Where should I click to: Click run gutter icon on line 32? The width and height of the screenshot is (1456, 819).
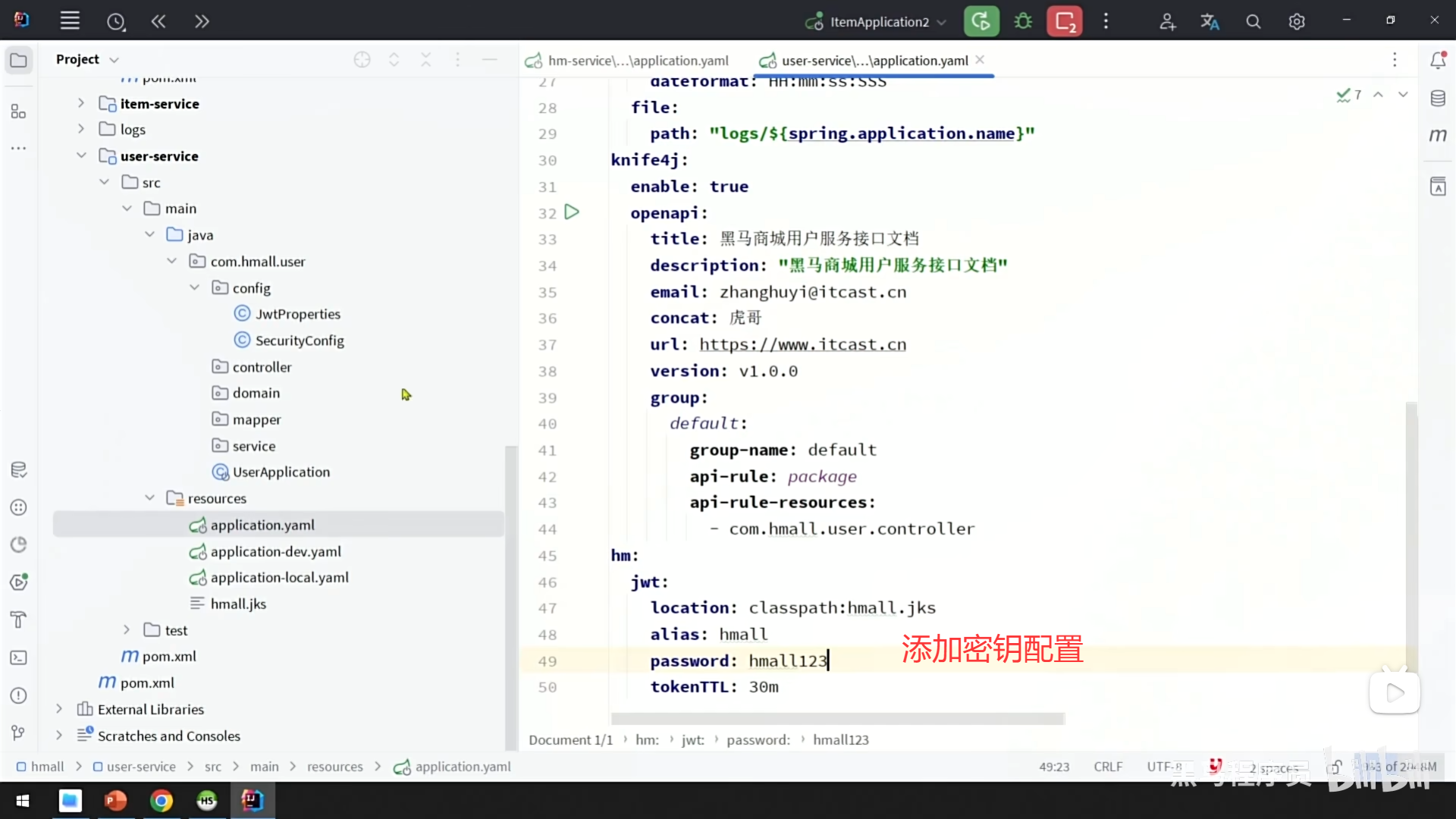pos(573,212)
